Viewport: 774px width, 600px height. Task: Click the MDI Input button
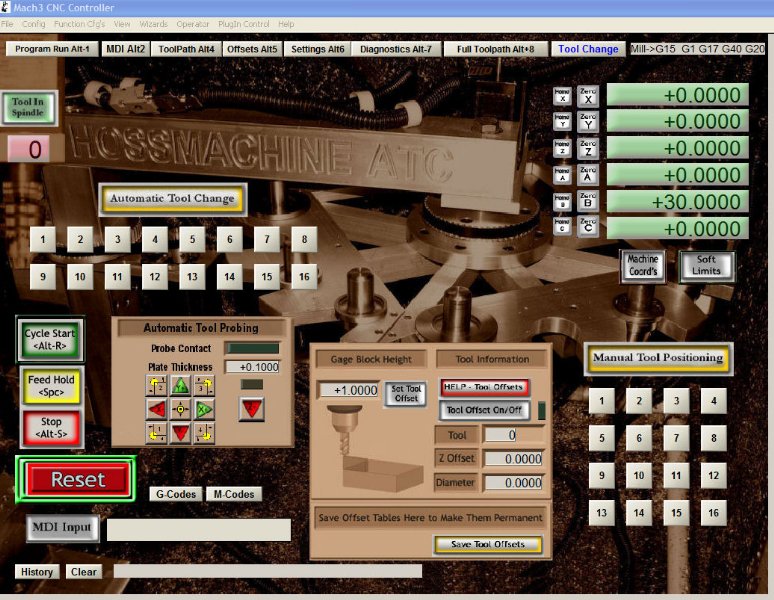[62, 527]
